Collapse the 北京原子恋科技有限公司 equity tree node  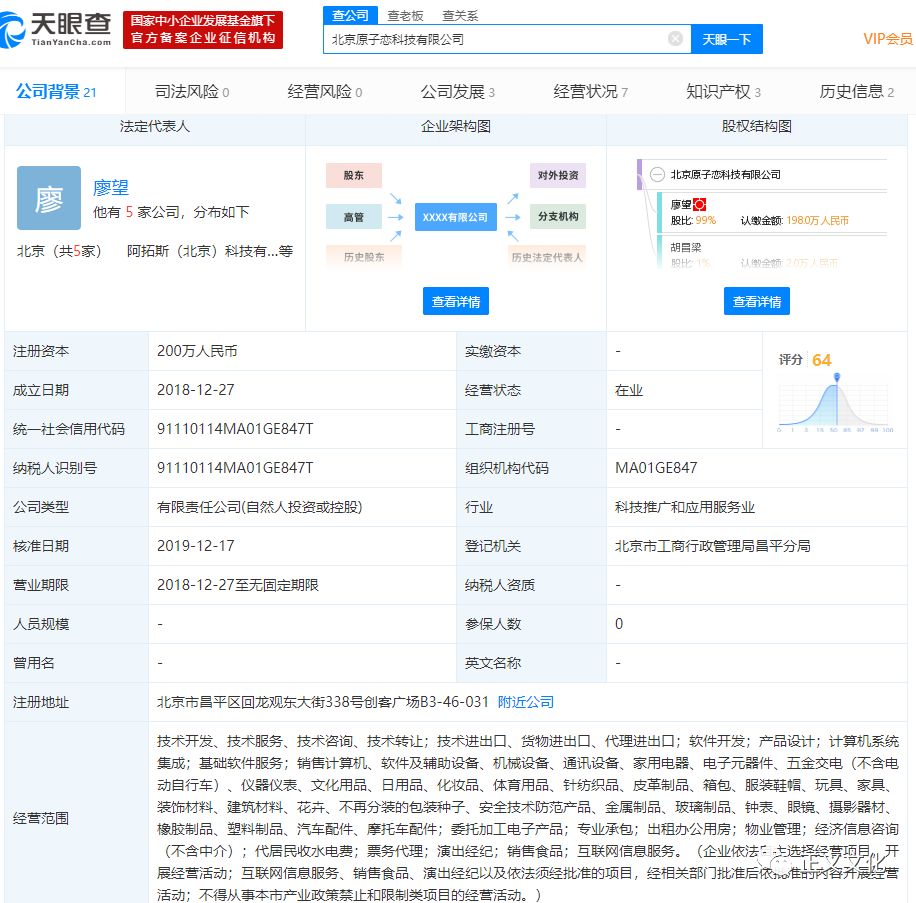657,175
